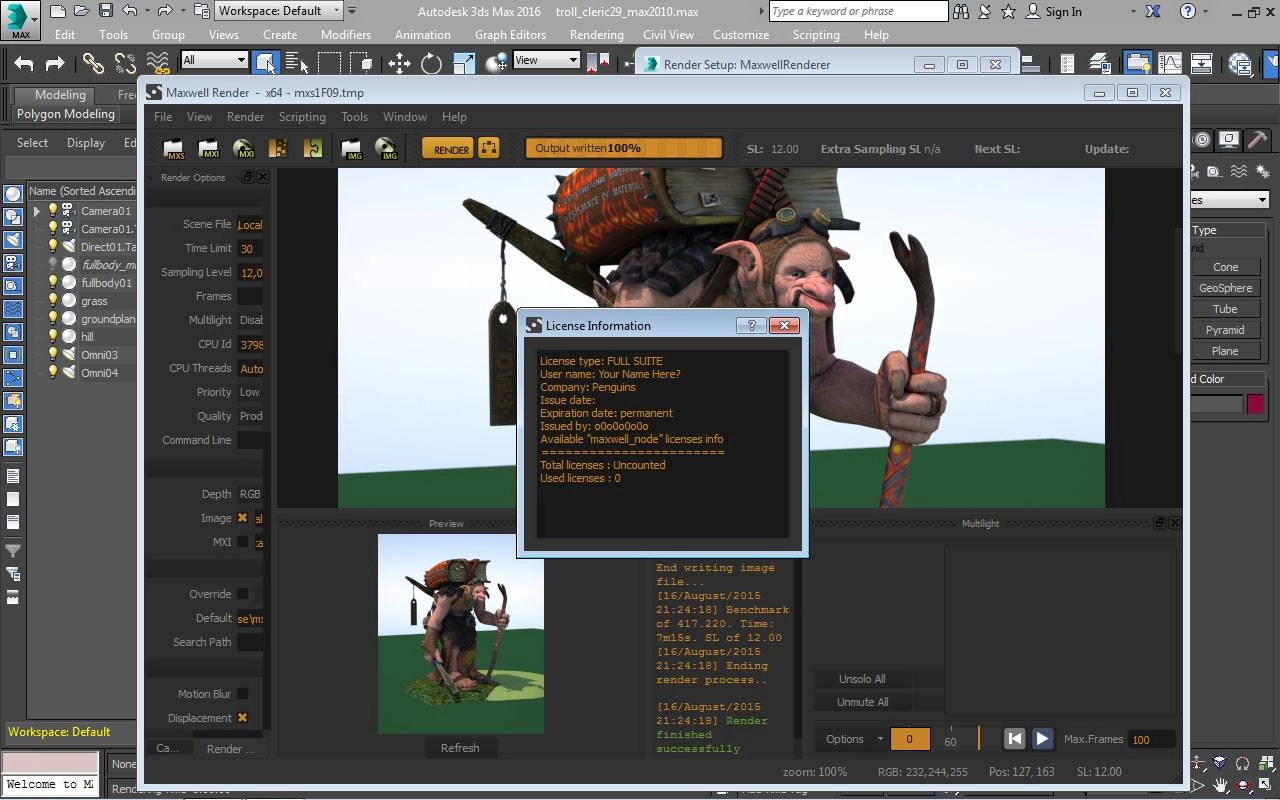
Task: Enable the Motion Blur checkbox
Action: click(242, 694)
